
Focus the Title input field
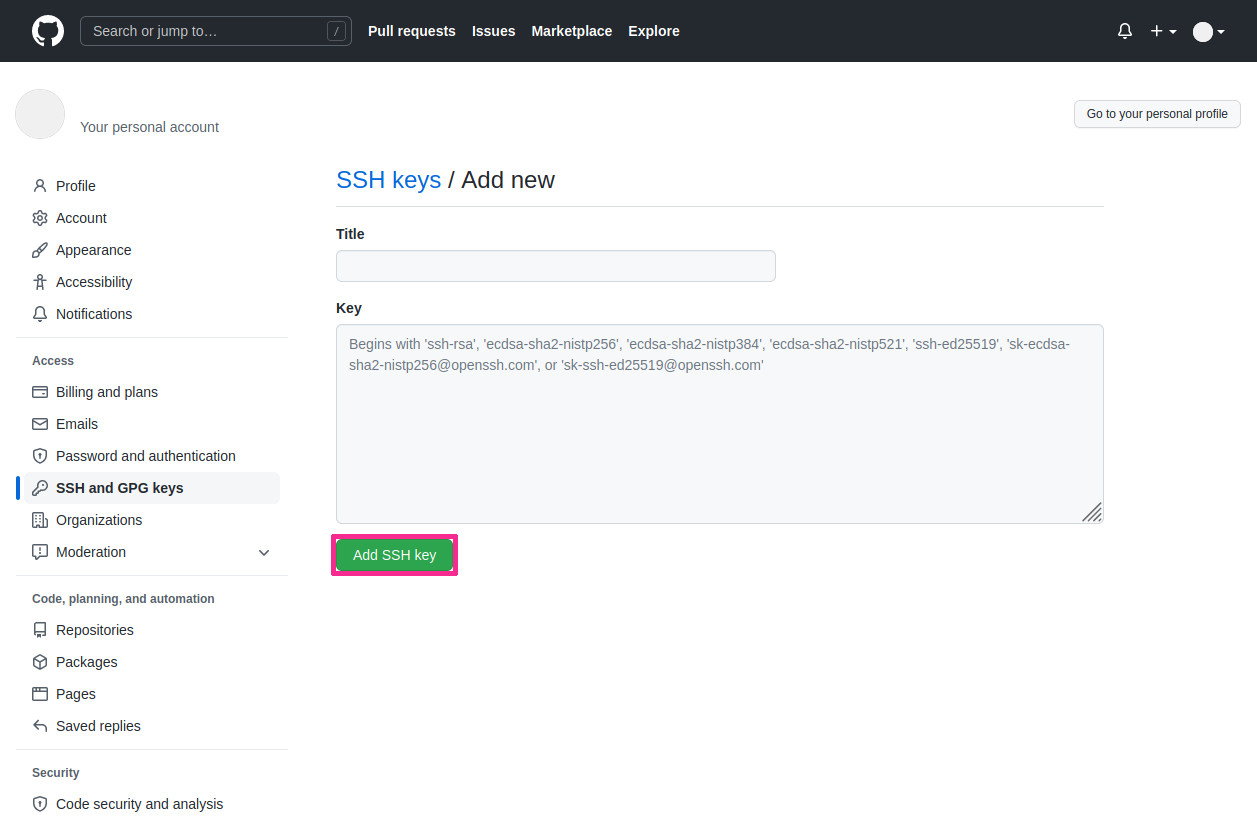[x=555, y=266]
